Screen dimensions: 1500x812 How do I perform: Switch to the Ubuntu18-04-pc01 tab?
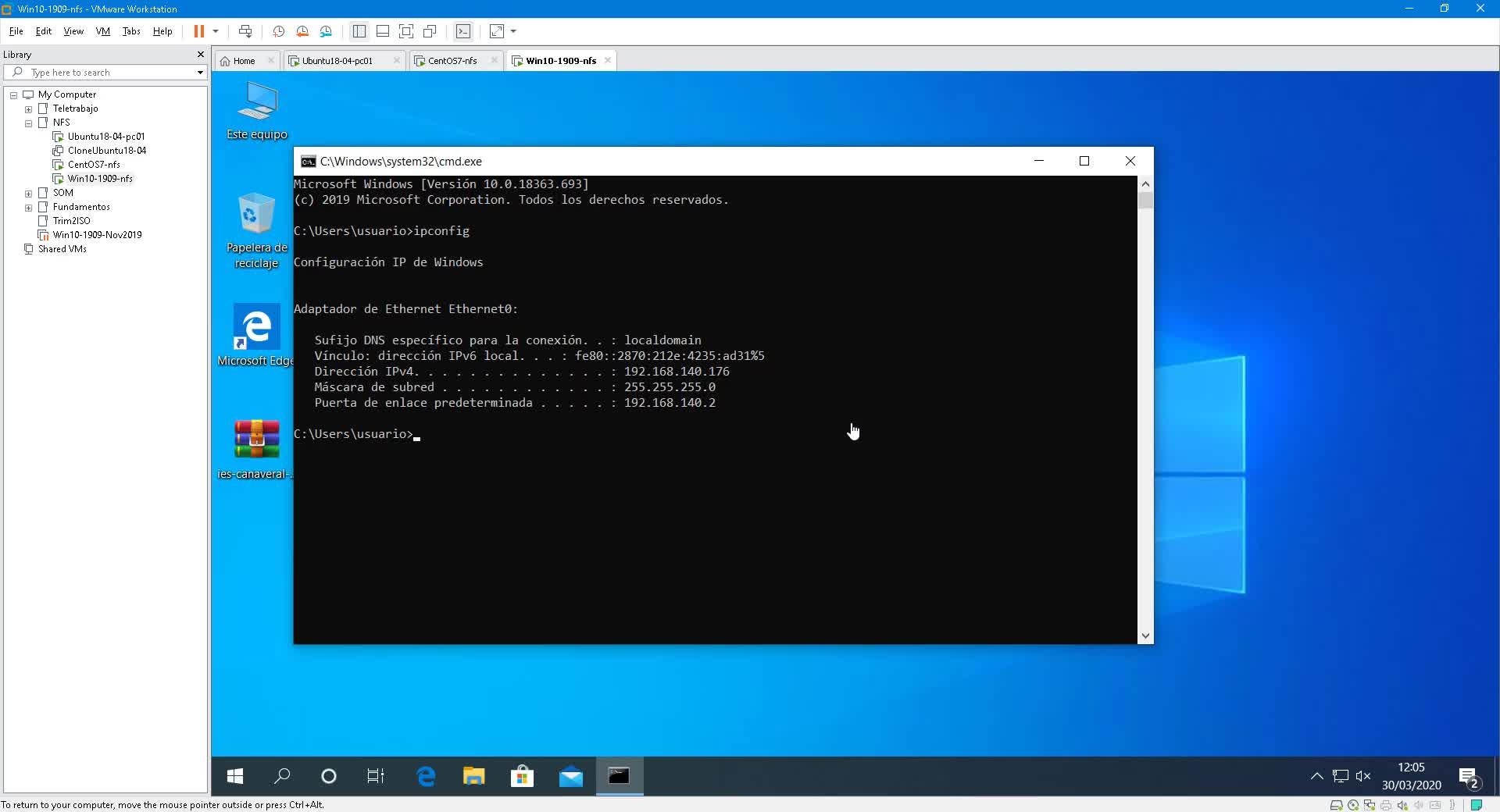click(337, 60)
